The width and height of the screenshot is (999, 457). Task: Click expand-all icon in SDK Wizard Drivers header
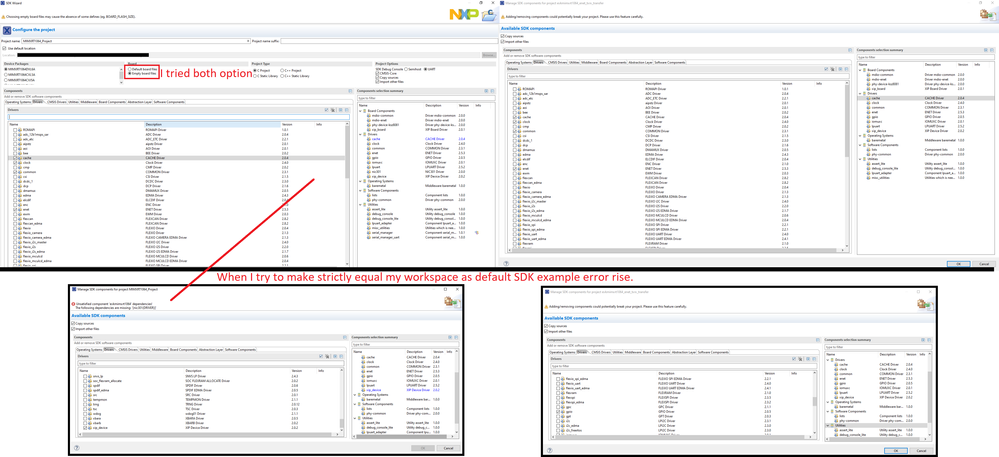click(341, 110)
